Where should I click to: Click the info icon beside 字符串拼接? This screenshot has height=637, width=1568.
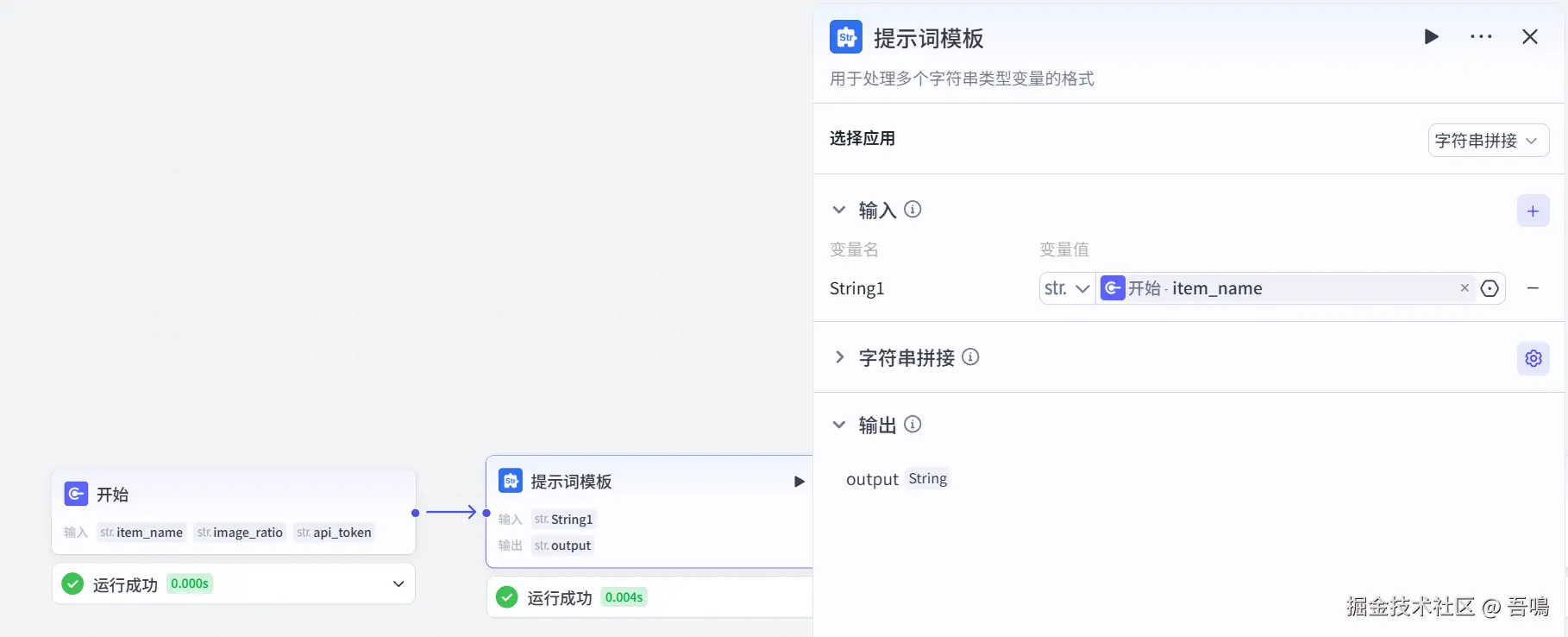click(970, 357)
